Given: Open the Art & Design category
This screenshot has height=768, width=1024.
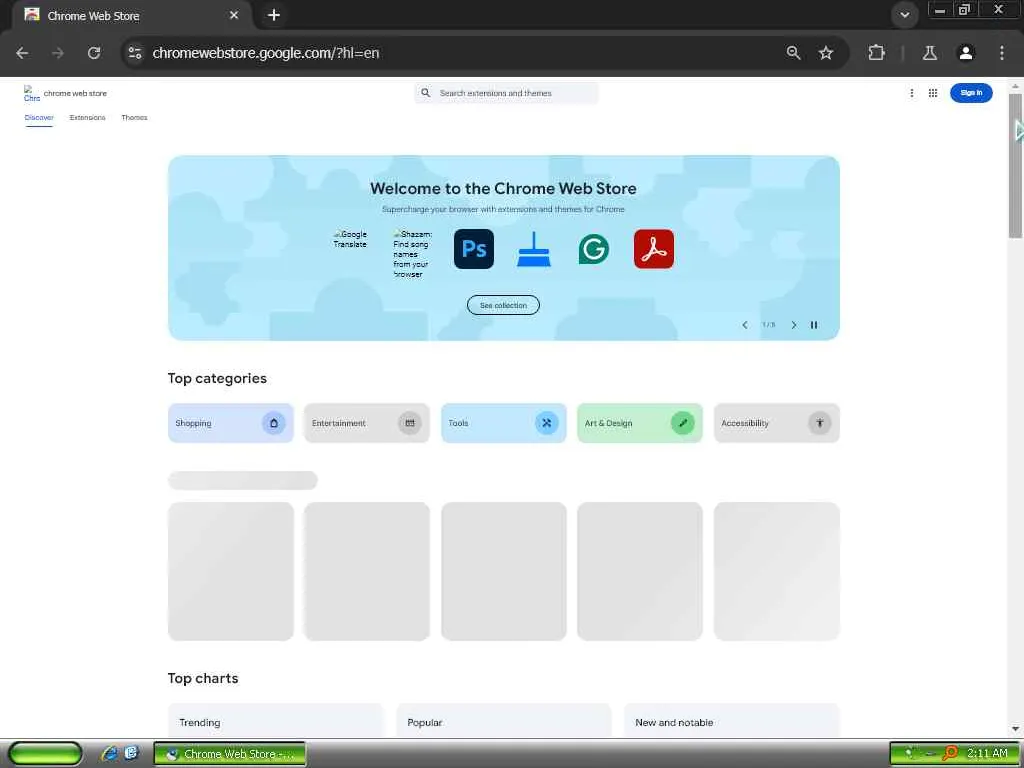Looking at the screenshot, I should pos(640,423).
